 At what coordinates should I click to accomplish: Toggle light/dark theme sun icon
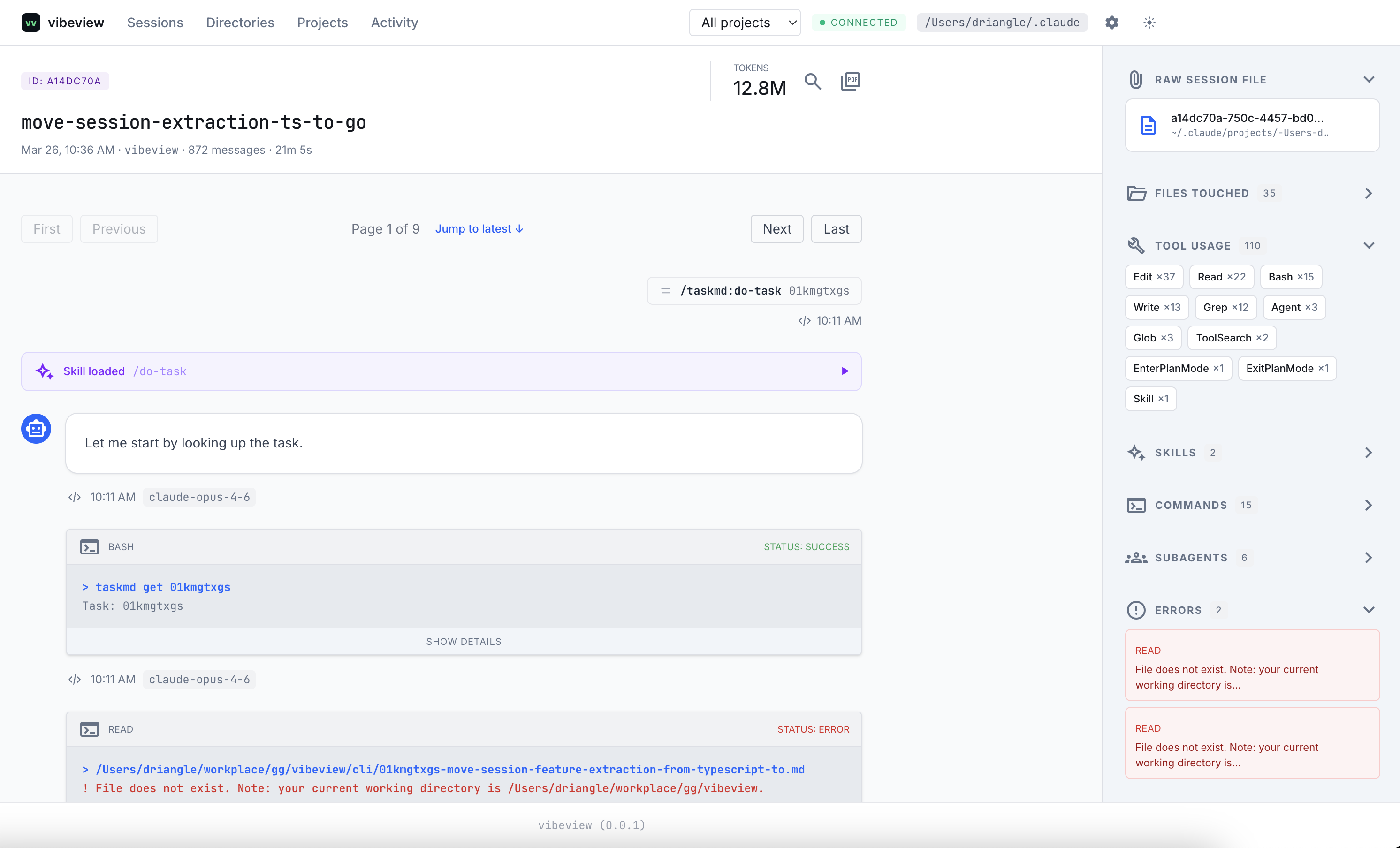click(x=1149, y=23)
